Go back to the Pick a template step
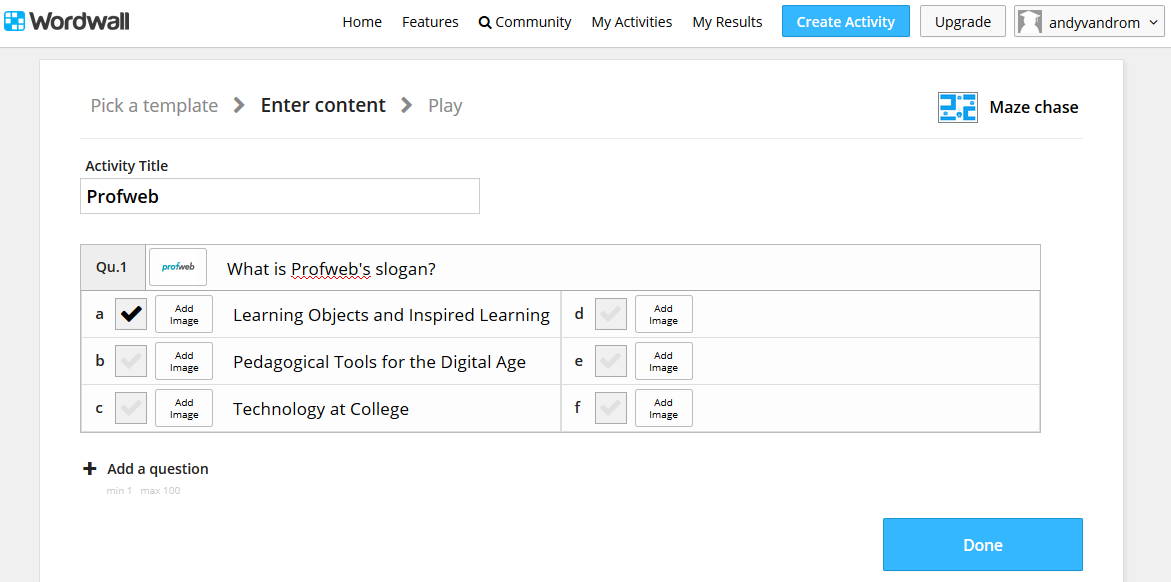 point(155,105)
